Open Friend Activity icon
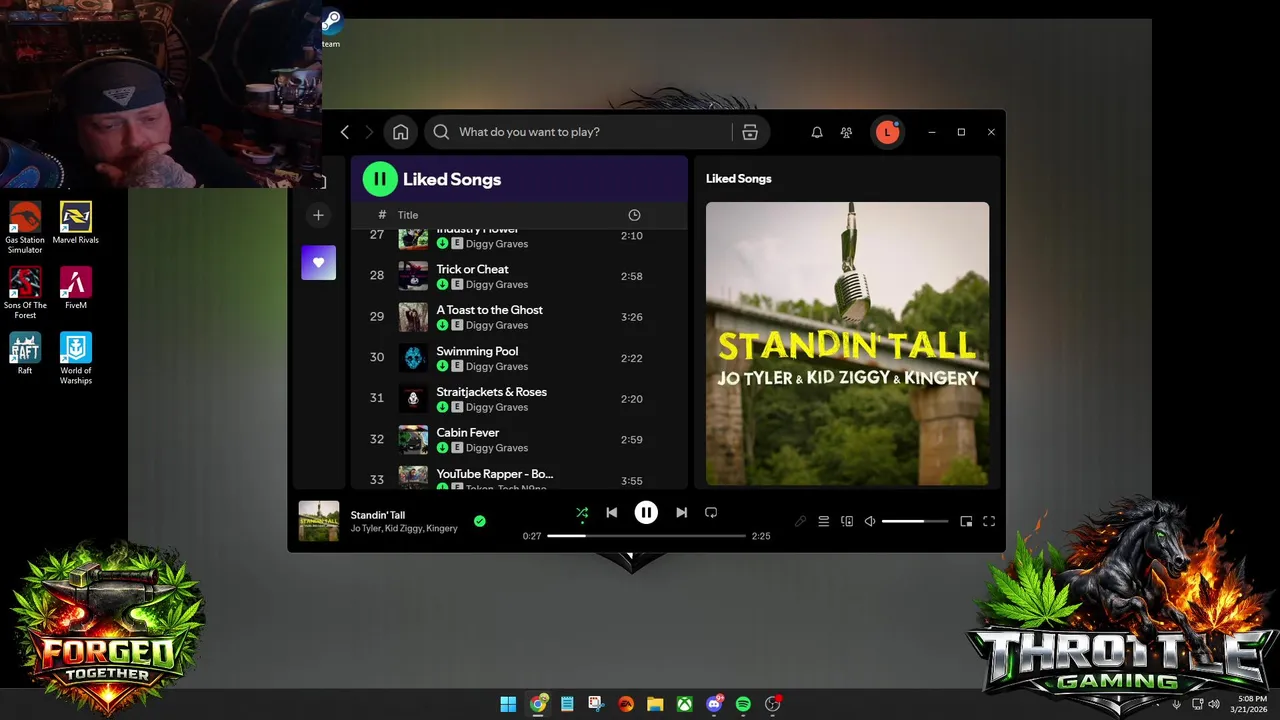The height and width of the screenshot is (720, 1280). point(847,132)
